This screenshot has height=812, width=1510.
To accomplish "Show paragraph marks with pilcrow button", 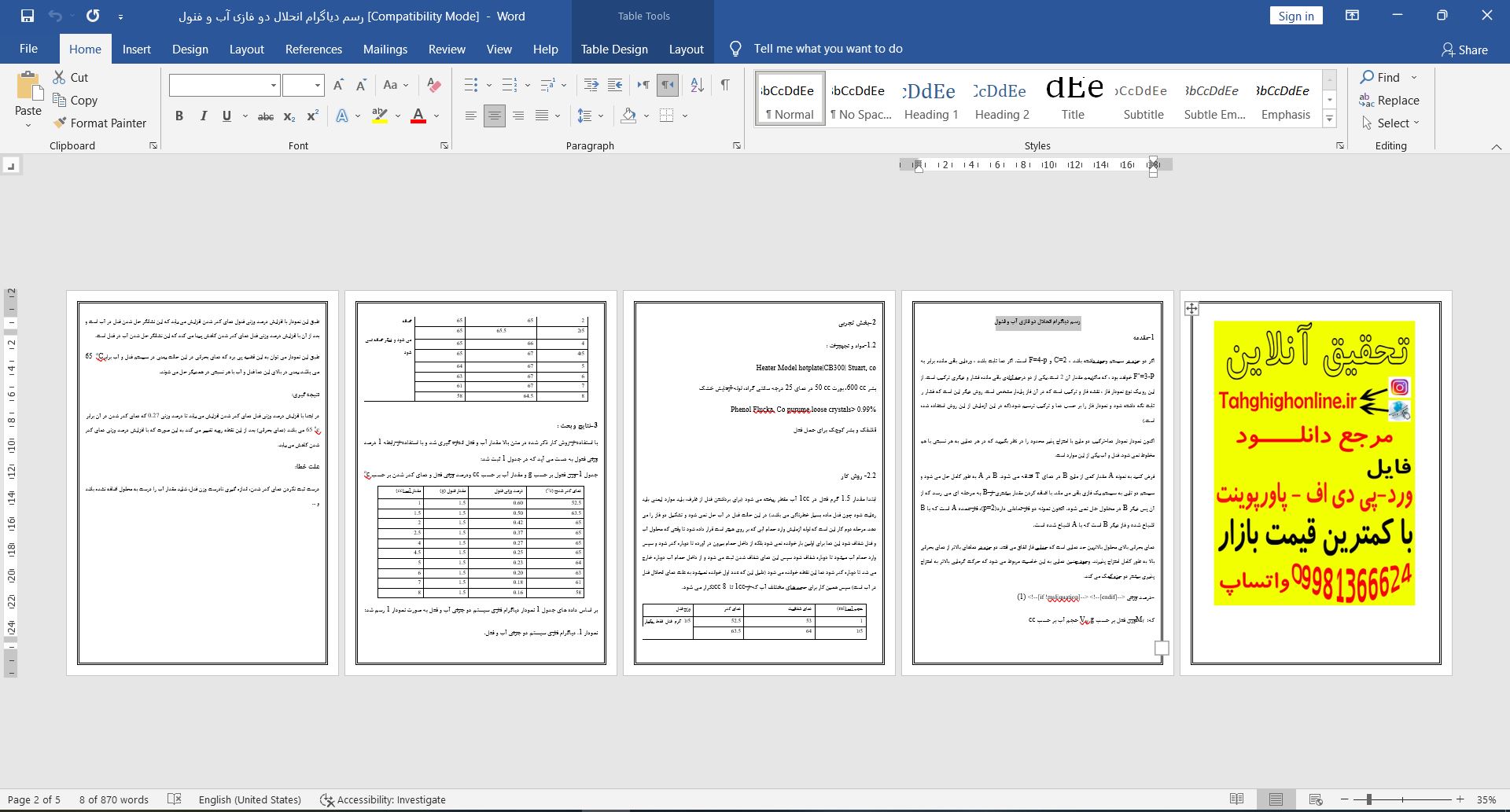I will coord(724,85).
